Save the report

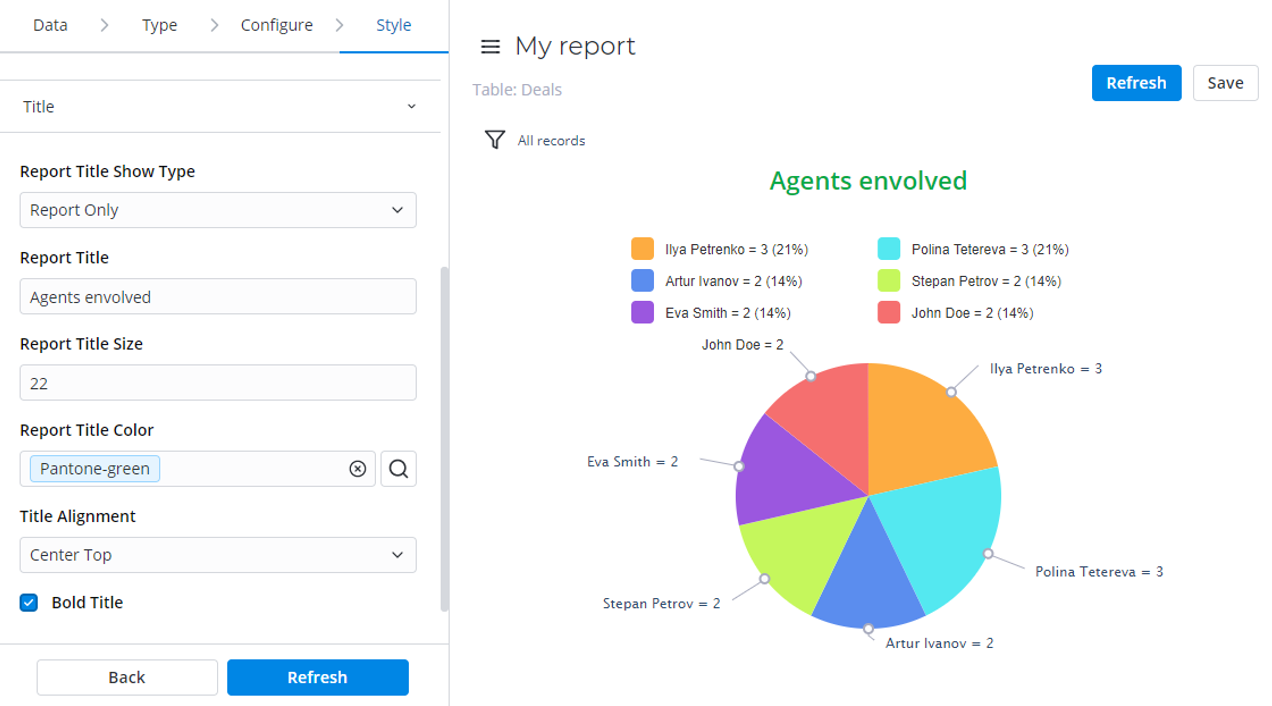1225,83
